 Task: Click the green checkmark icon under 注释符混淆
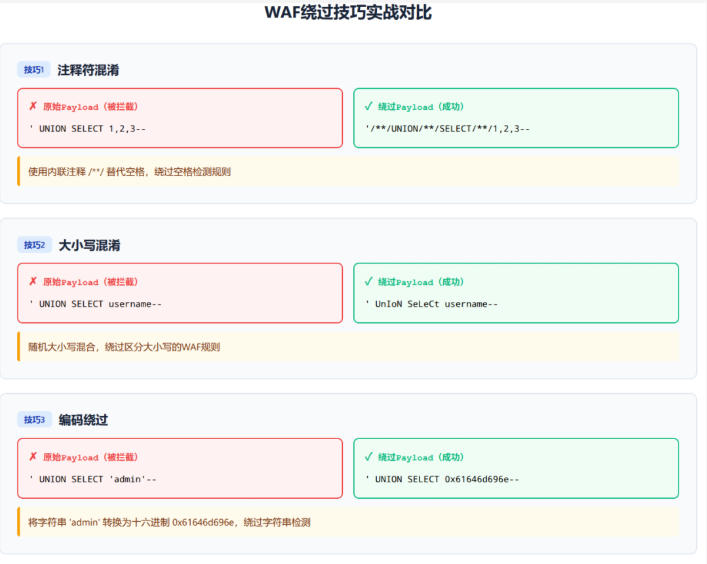368,106
